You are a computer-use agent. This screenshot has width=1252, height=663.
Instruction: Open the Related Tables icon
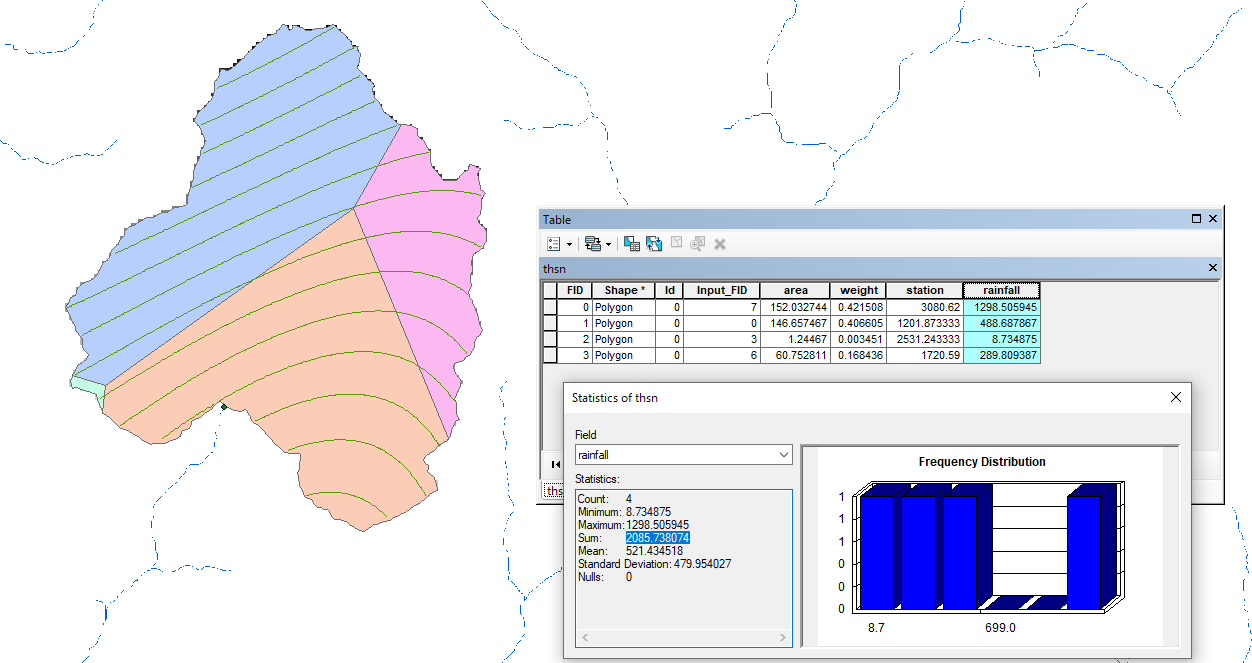click(x=592, y=243)
